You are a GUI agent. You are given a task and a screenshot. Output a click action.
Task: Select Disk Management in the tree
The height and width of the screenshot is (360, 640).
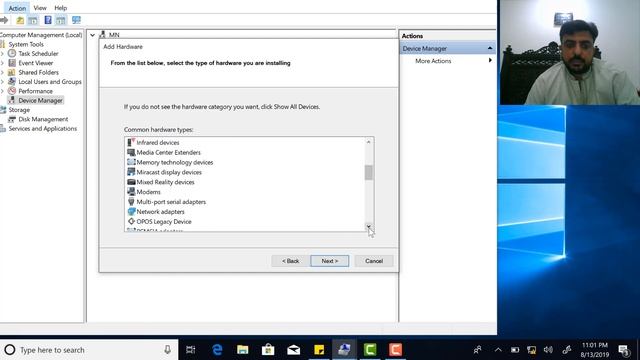(x=43, y=119)
